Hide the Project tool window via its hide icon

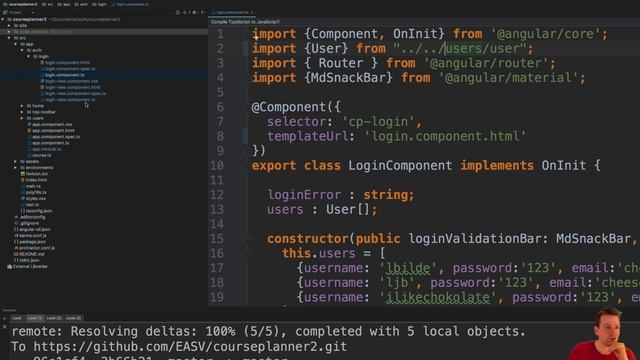point(202,13)
